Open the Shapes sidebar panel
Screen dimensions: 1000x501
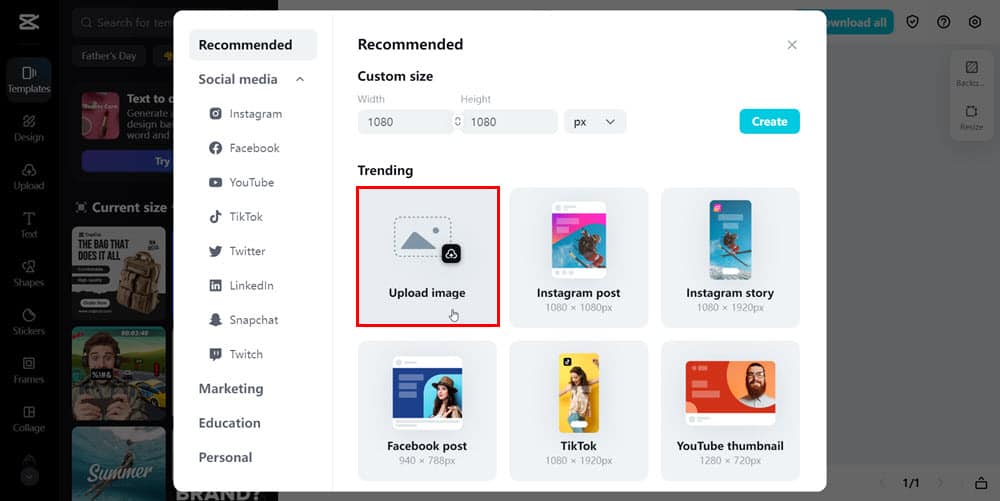[x=29, y=273]
